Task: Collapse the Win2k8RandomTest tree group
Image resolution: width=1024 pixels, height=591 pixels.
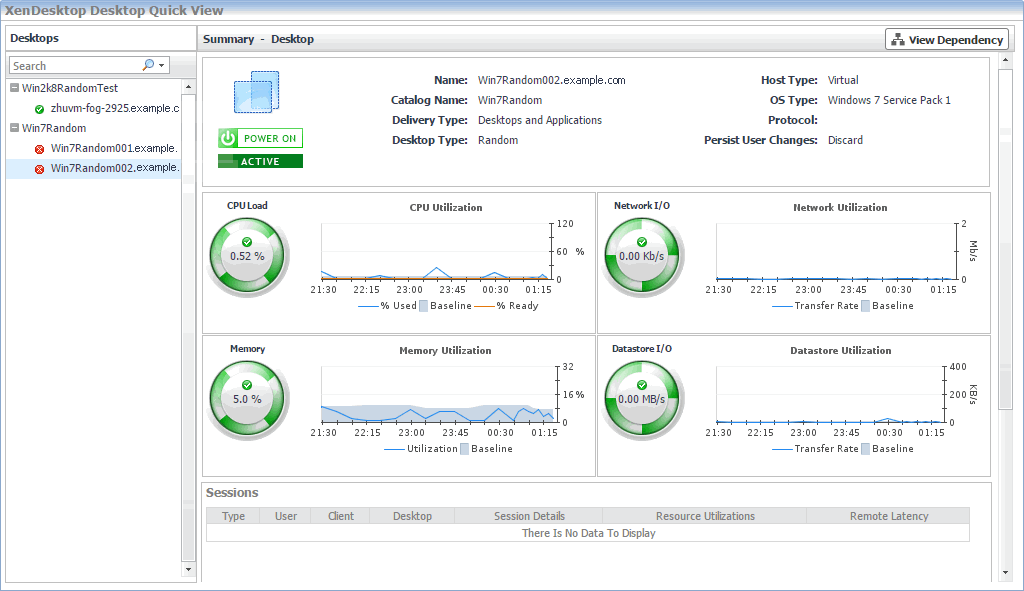Action: (14, 88)
